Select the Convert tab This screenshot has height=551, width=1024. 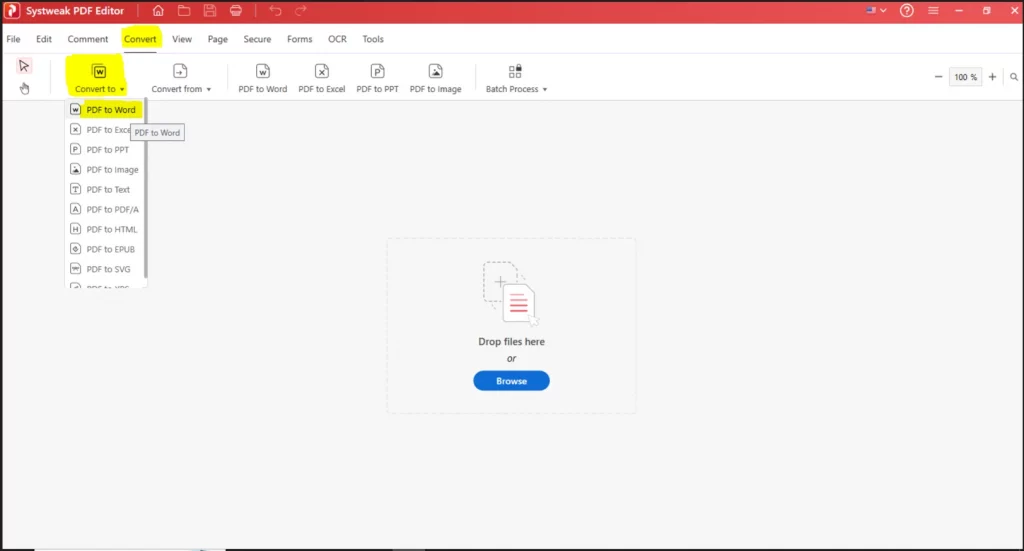point(140,39)
